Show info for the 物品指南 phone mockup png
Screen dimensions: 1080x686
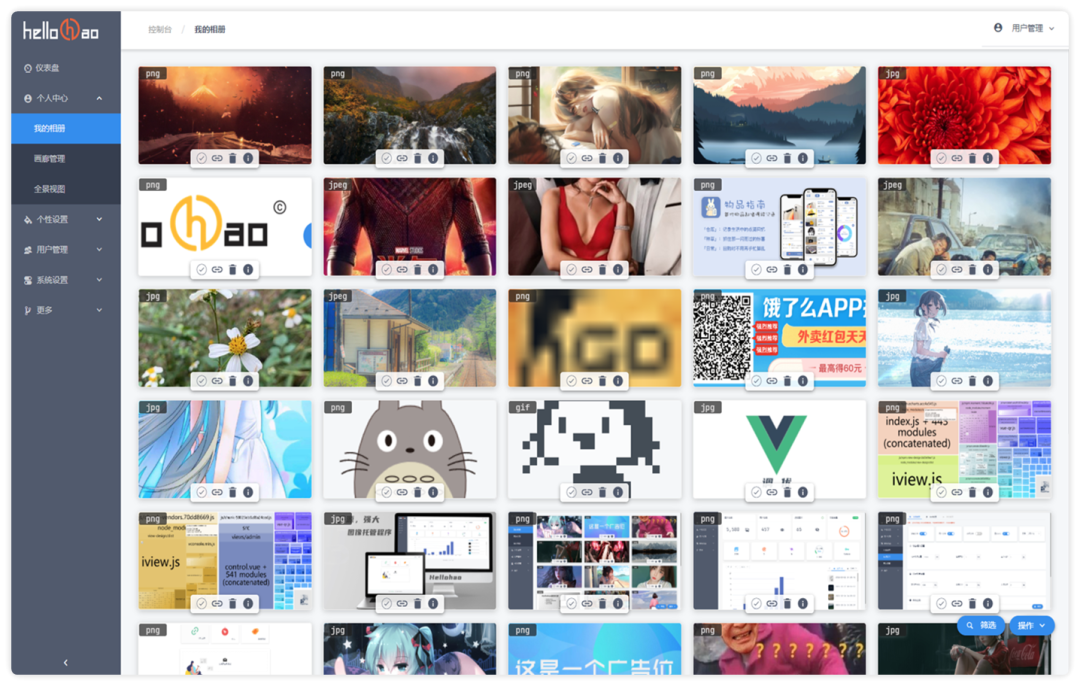pyautogui.click(x=802, y=269)
